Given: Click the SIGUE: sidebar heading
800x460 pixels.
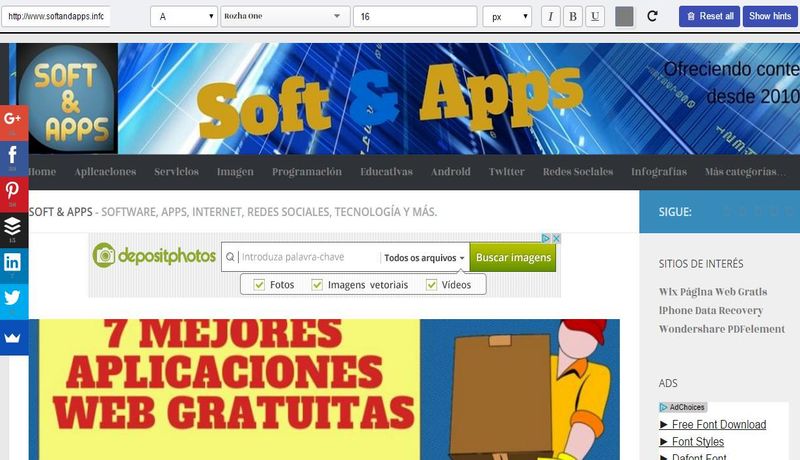Looking at the screenshot, I should tap(675, 212).
